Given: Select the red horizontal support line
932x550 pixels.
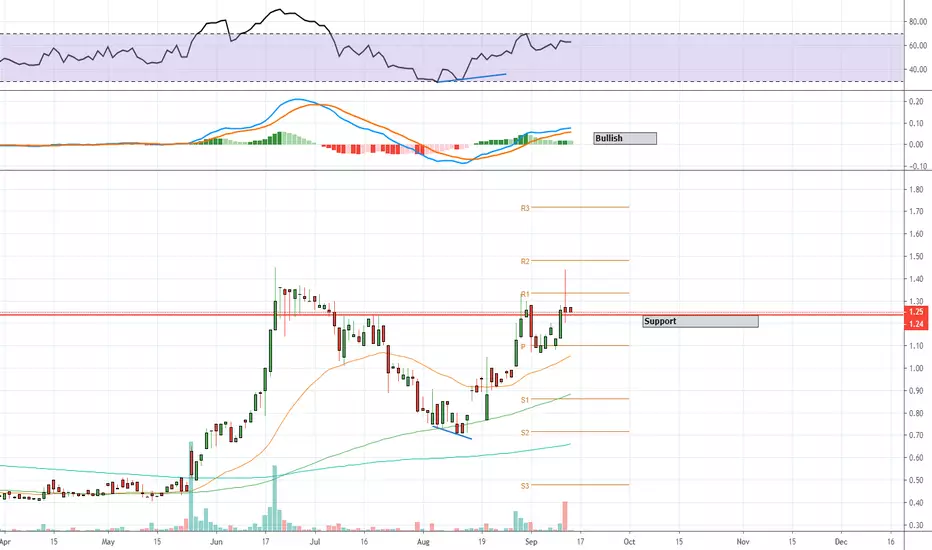Looking at the screenshot, I should click(x=452, y=314).
